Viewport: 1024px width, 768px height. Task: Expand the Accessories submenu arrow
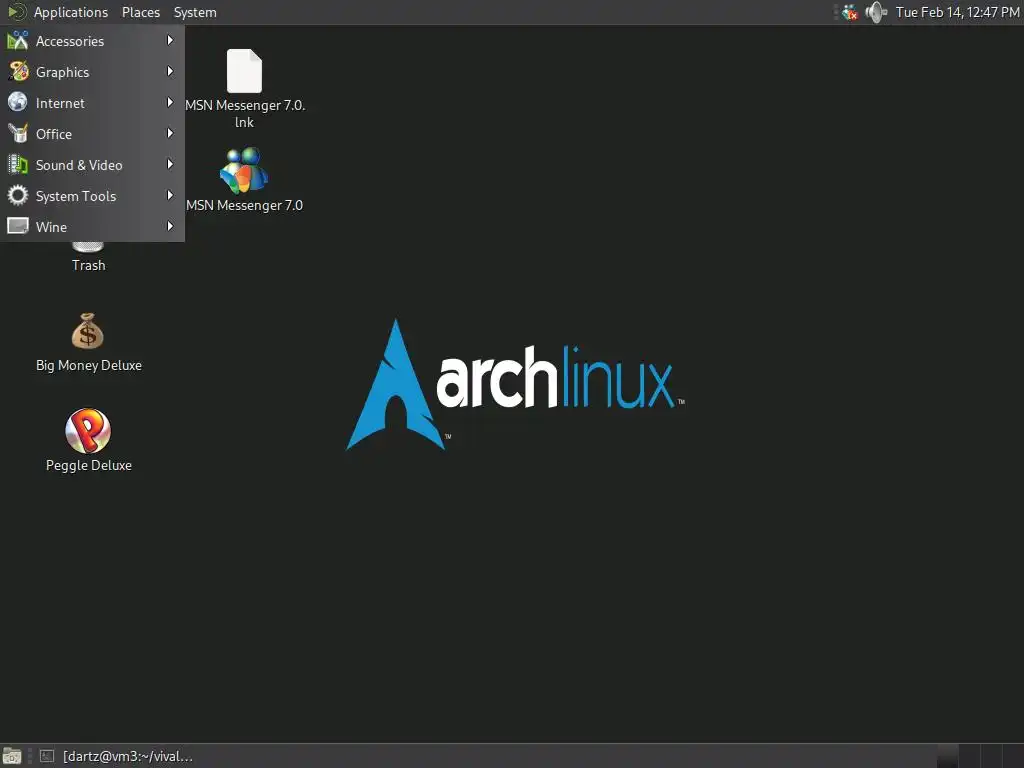(170, 40)
